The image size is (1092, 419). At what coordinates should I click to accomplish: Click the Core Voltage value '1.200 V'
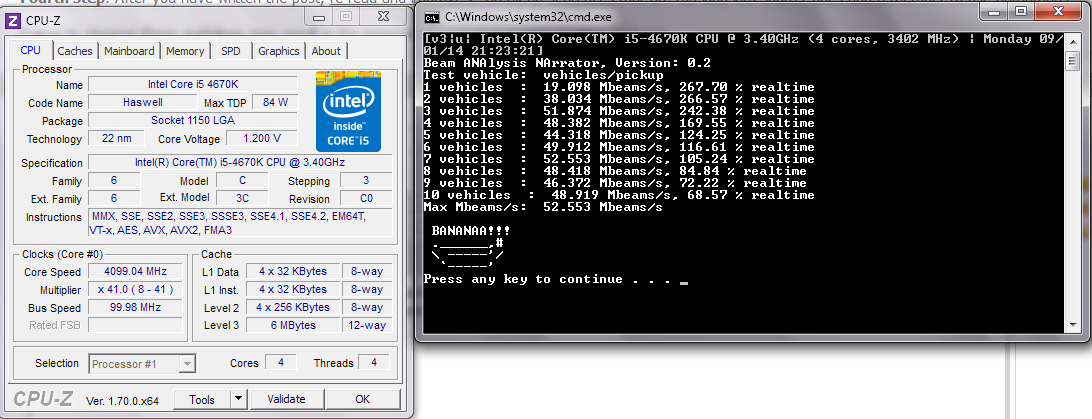(x=262, y=139)
